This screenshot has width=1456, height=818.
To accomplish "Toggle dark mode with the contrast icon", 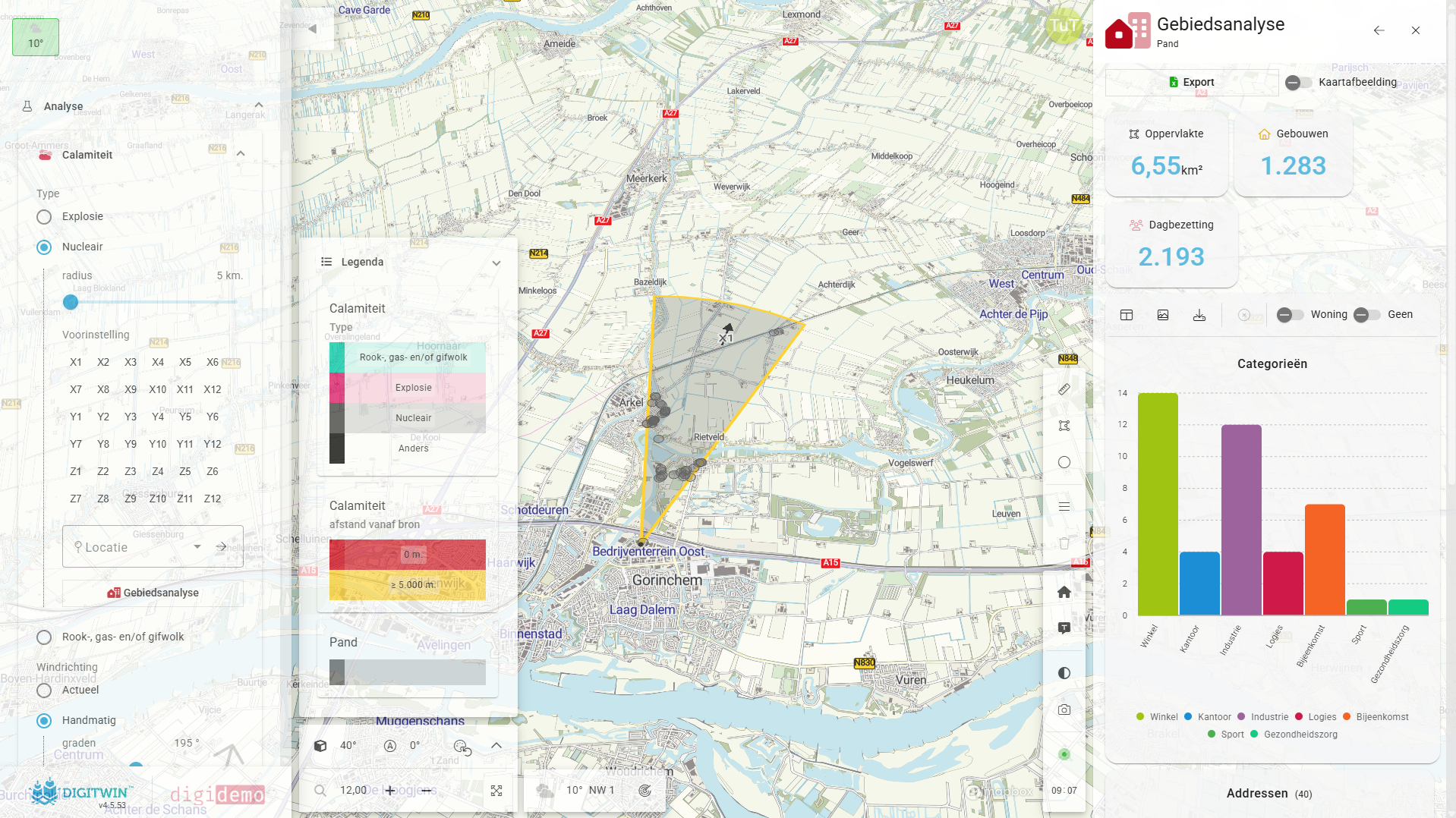I will (1064, 672).
